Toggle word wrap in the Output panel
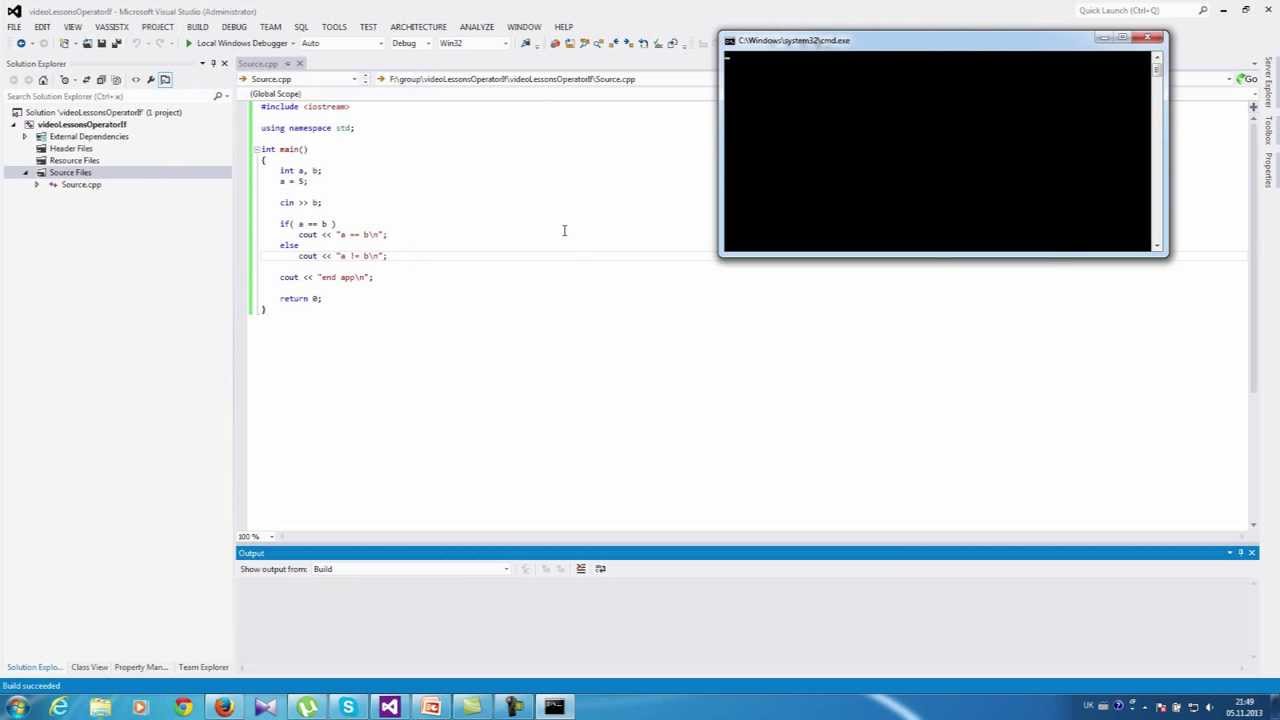 (600, 569)
